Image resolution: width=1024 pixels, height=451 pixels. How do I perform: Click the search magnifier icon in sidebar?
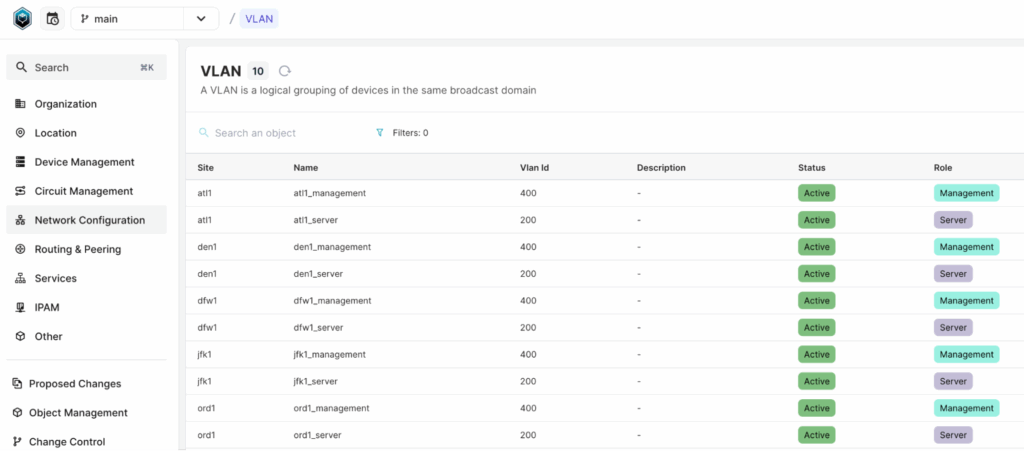[x=22, y=67]
